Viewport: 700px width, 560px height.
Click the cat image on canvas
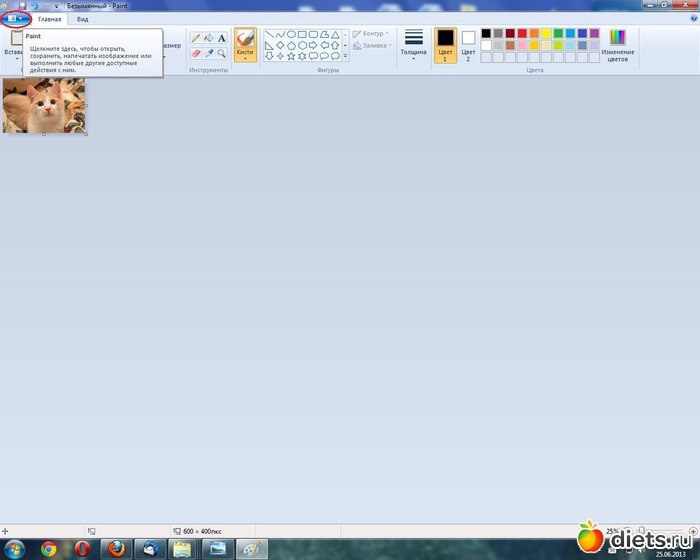tap(43, 107)
